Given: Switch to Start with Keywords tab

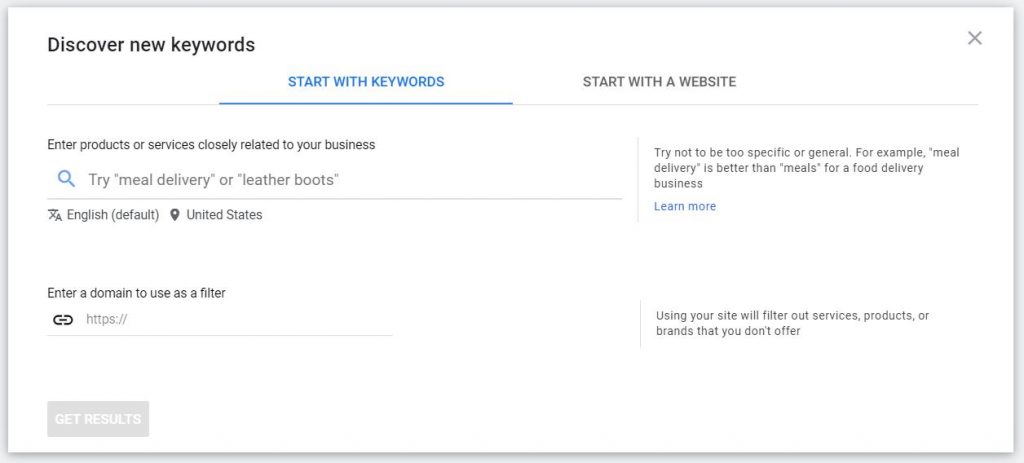Looking at the screenshot, I should click(x=366, y=82).
